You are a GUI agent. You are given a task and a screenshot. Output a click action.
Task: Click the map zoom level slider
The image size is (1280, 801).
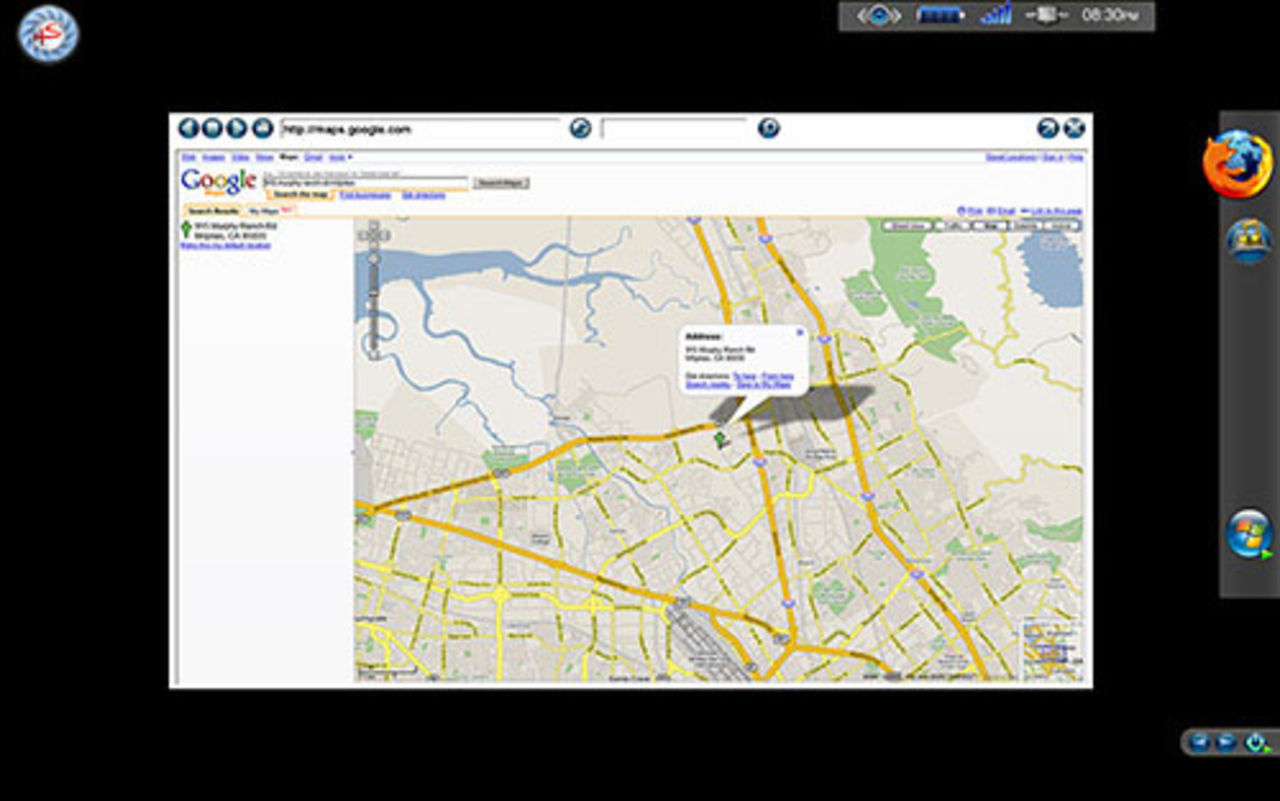pos(374,300)
